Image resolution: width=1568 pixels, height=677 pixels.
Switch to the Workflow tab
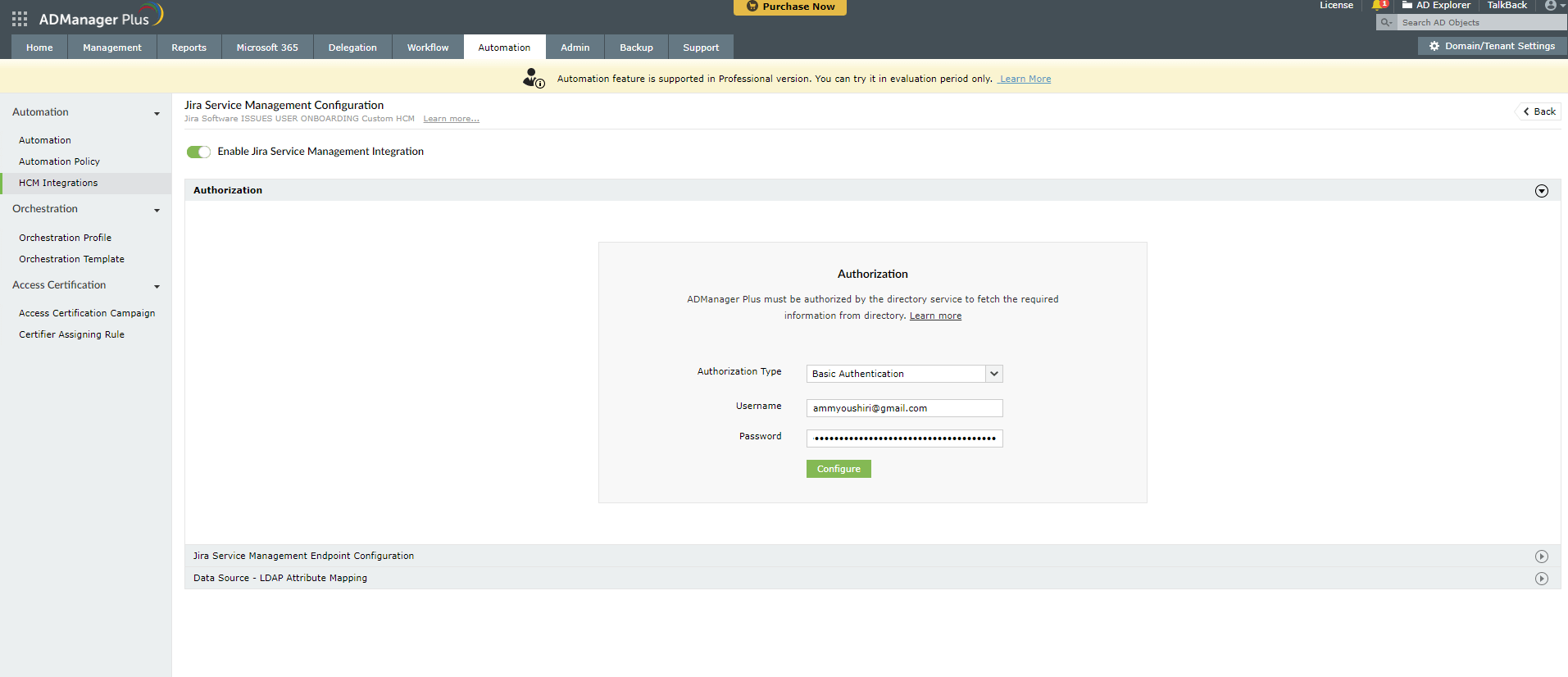428,48
